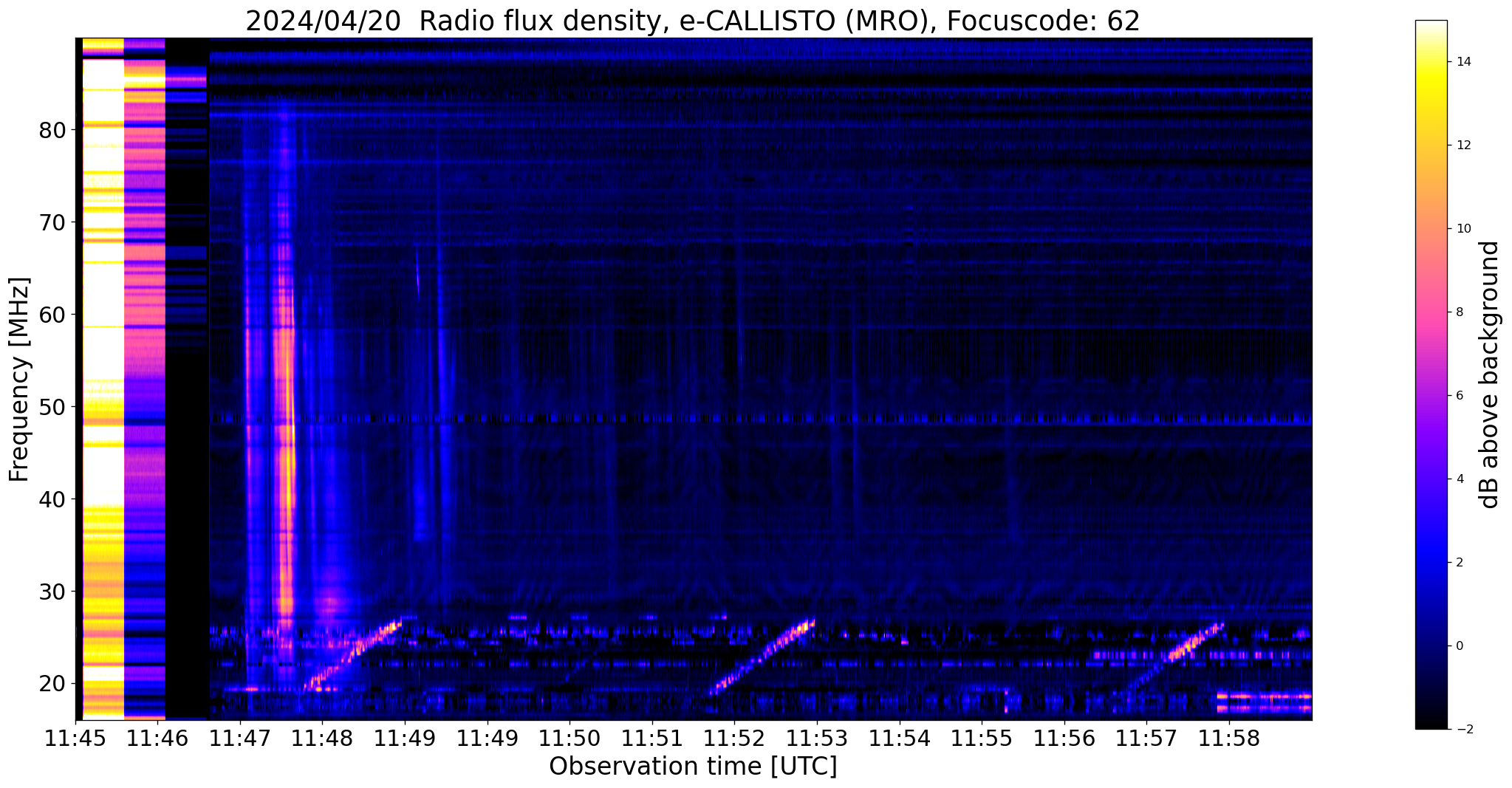Click the plot title mentioning e-CALLISTO (MRO)
Image resolution: width=1512 pixels, height=788 pixels.
pyautogui.click(x=693, y=21)
